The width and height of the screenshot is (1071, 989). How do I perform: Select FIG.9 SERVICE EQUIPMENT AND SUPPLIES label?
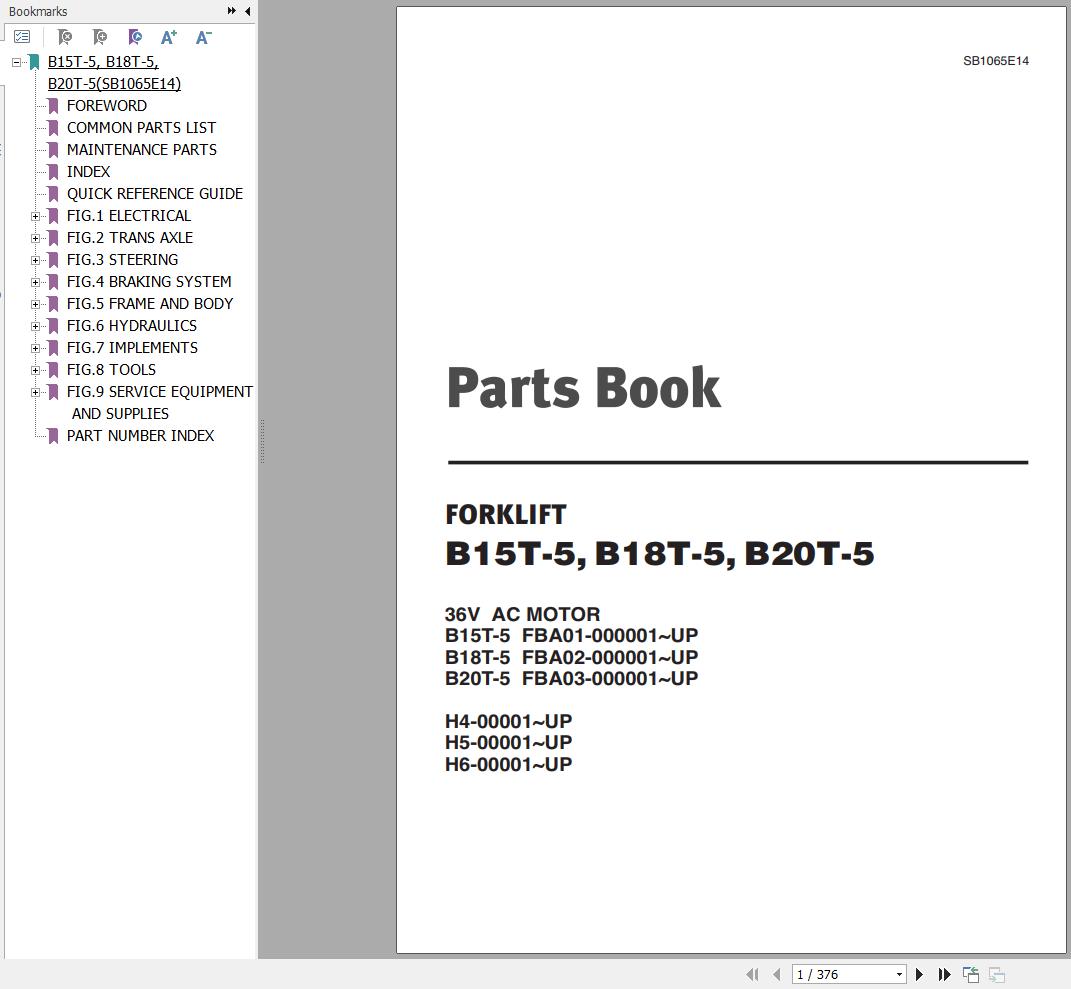pos(160,402)
